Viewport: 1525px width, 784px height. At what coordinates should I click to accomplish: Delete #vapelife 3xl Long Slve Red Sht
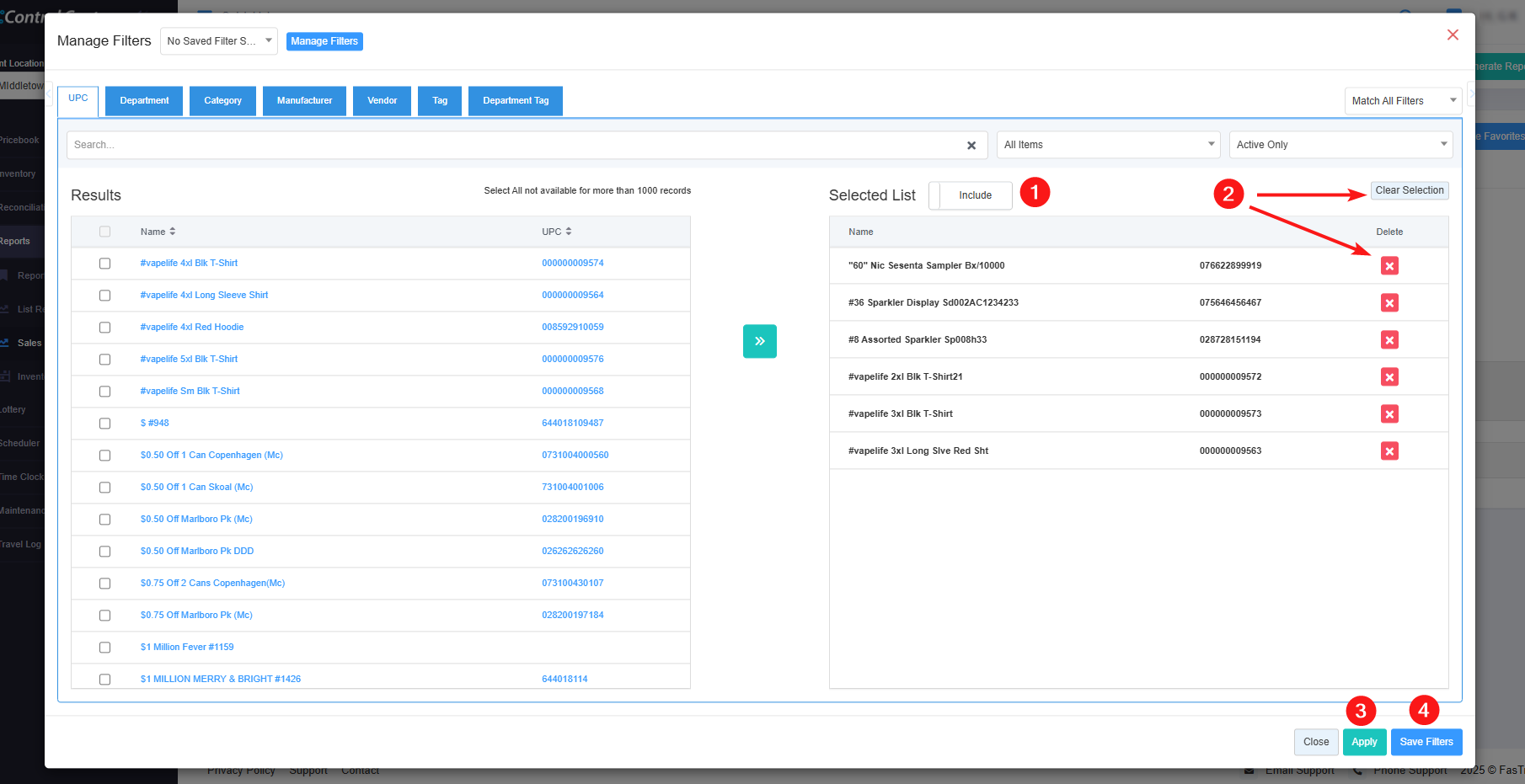tap(1389, 451)
